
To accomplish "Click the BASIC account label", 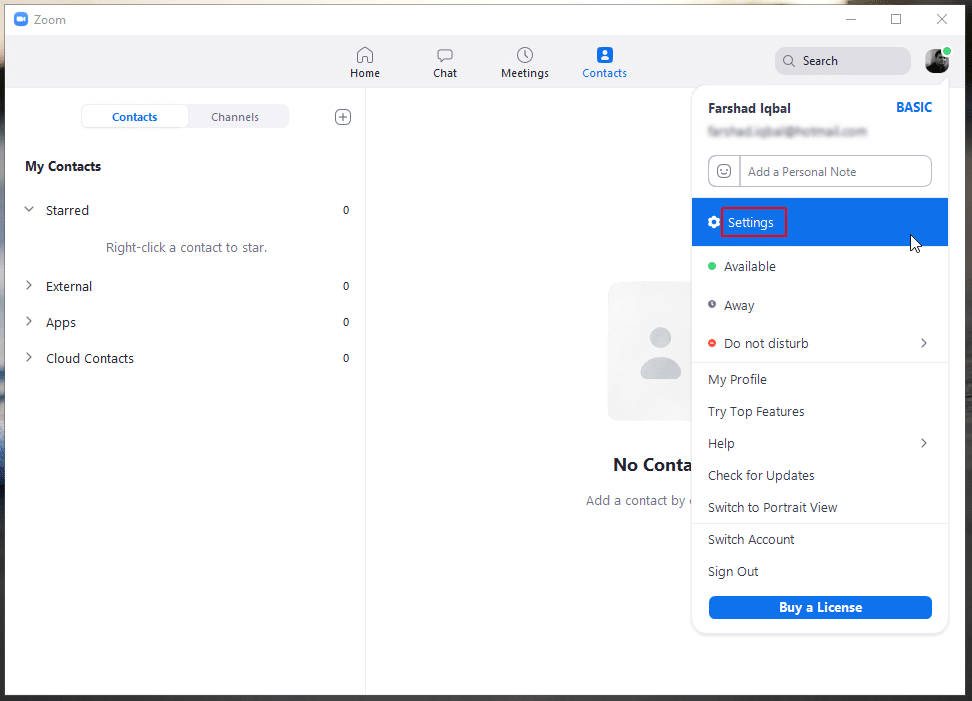I will [914, 107].
